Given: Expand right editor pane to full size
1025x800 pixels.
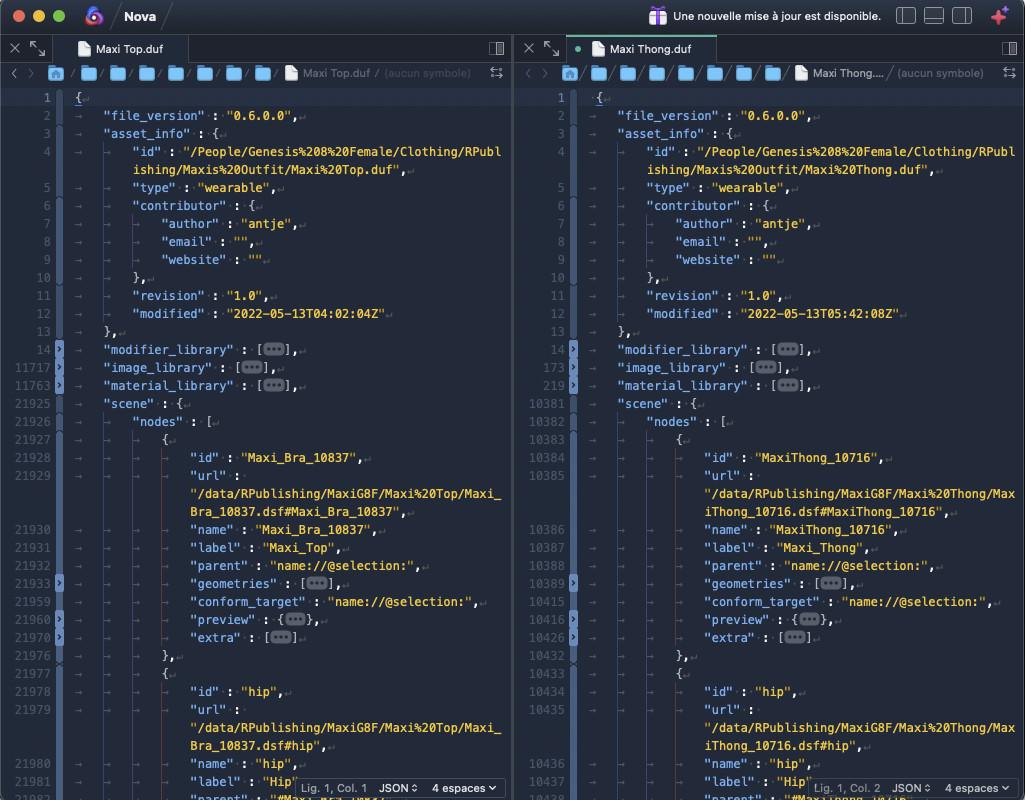Looking at the screenshot, I should pos(551,48).
